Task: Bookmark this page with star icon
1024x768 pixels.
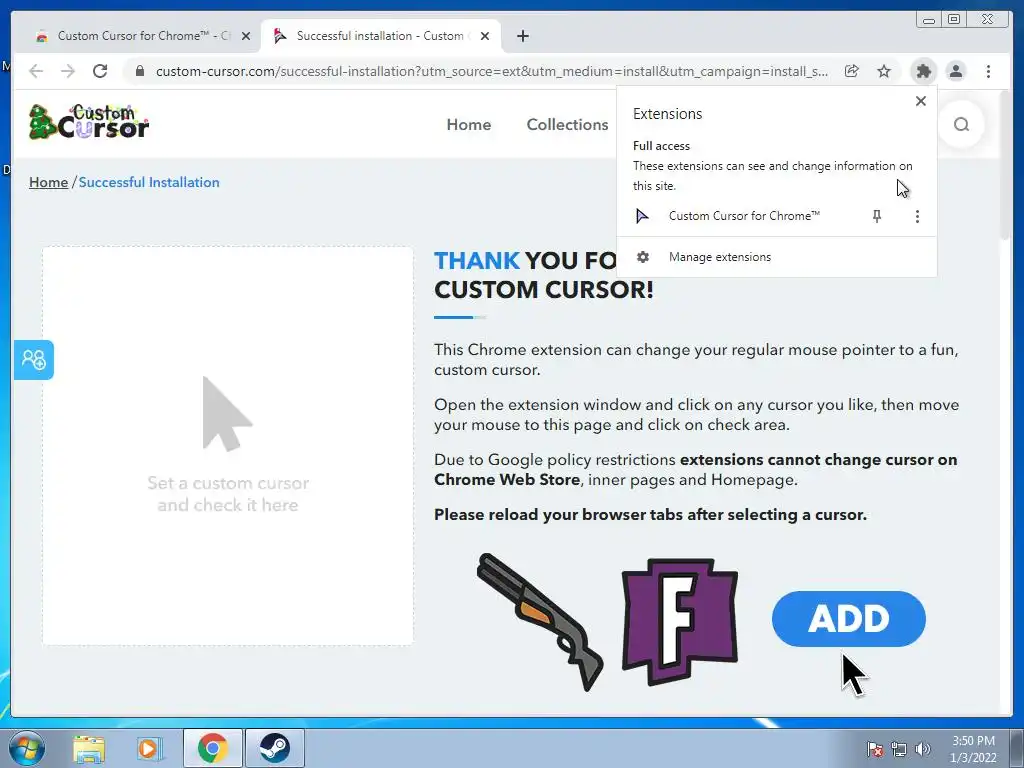Action: click(x=884, y=71)
